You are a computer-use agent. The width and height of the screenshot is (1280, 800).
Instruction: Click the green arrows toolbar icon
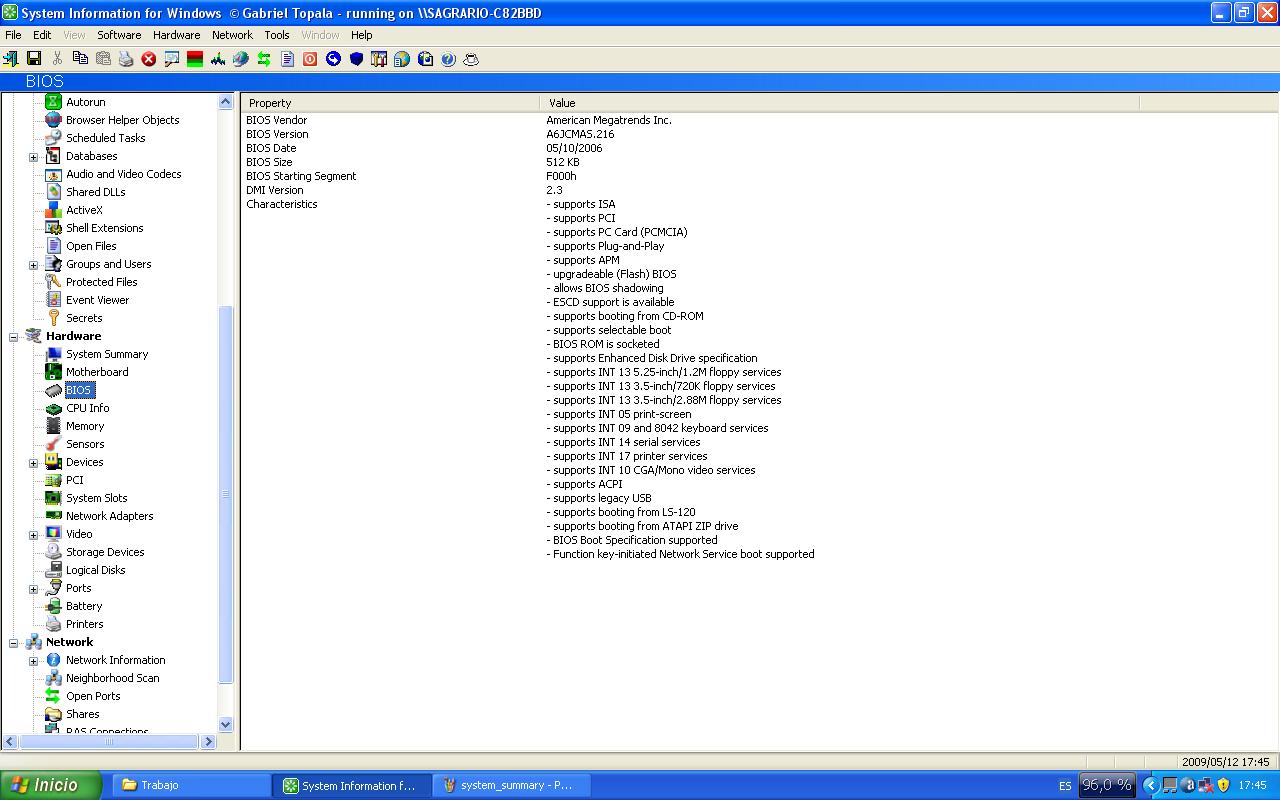pos(264,59)
